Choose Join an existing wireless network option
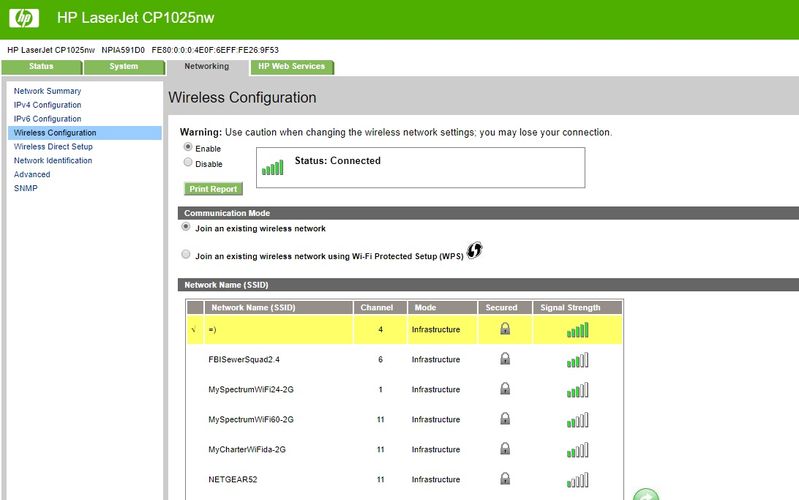Screen dimensions: 799x500 pos(186,227)
